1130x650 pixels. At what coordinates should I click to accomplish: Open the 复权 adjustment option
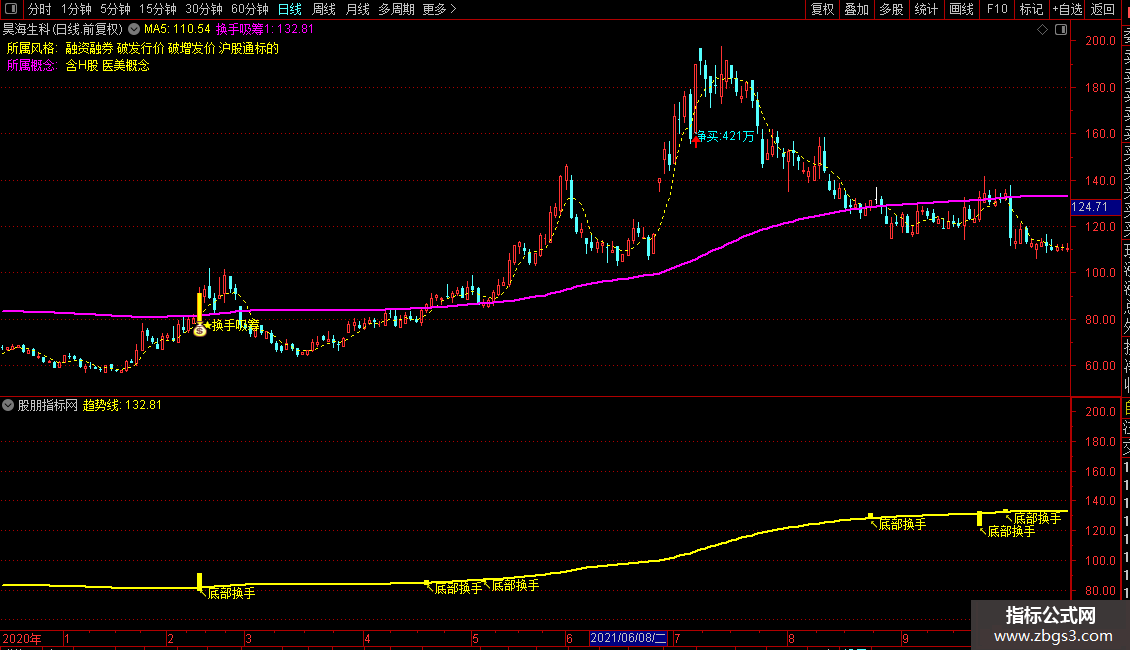coord(822,9)
